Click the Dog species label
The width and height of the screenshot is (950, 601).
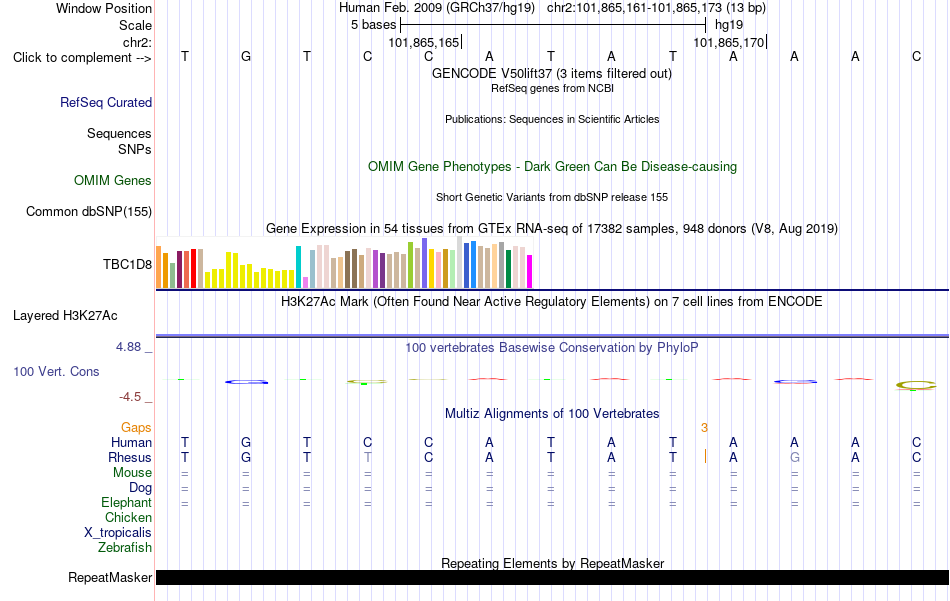click(x=141, y=488)
